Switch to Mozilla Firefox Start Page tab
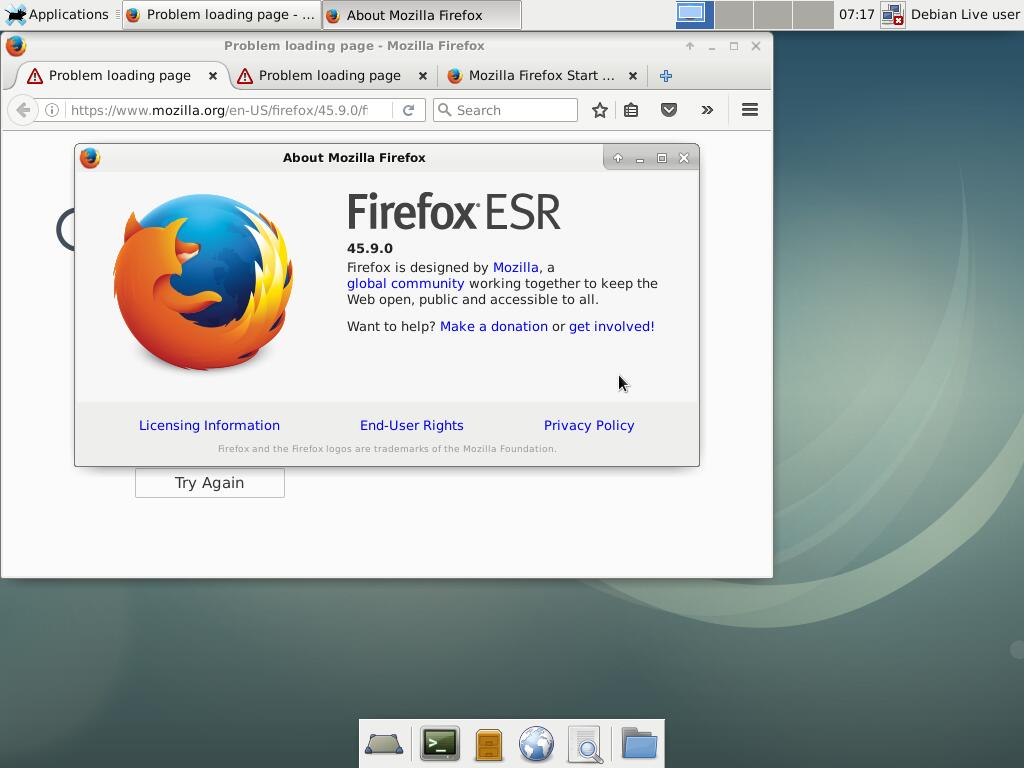This screenshot has height=768, width=1024. tap(541, 76)
